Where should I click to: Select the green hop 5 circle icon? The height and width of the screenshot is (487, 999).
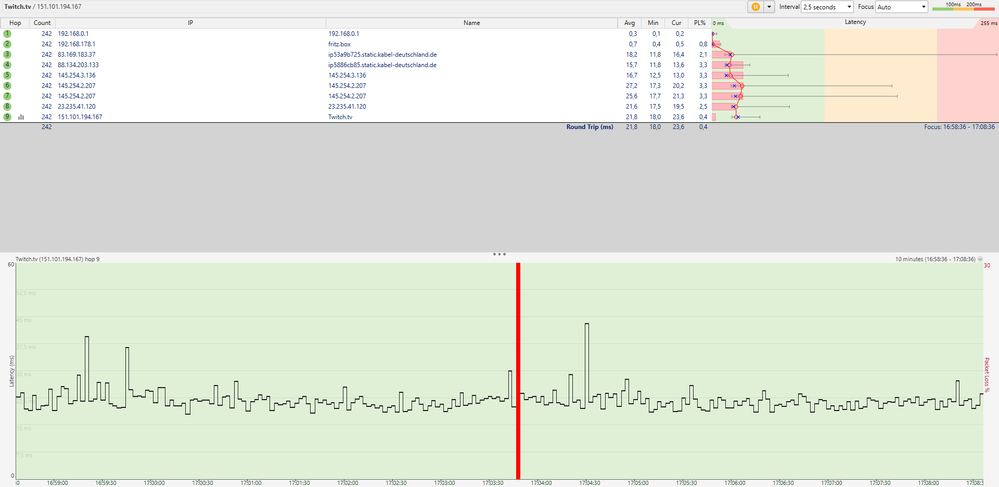[x=7, y=75]
